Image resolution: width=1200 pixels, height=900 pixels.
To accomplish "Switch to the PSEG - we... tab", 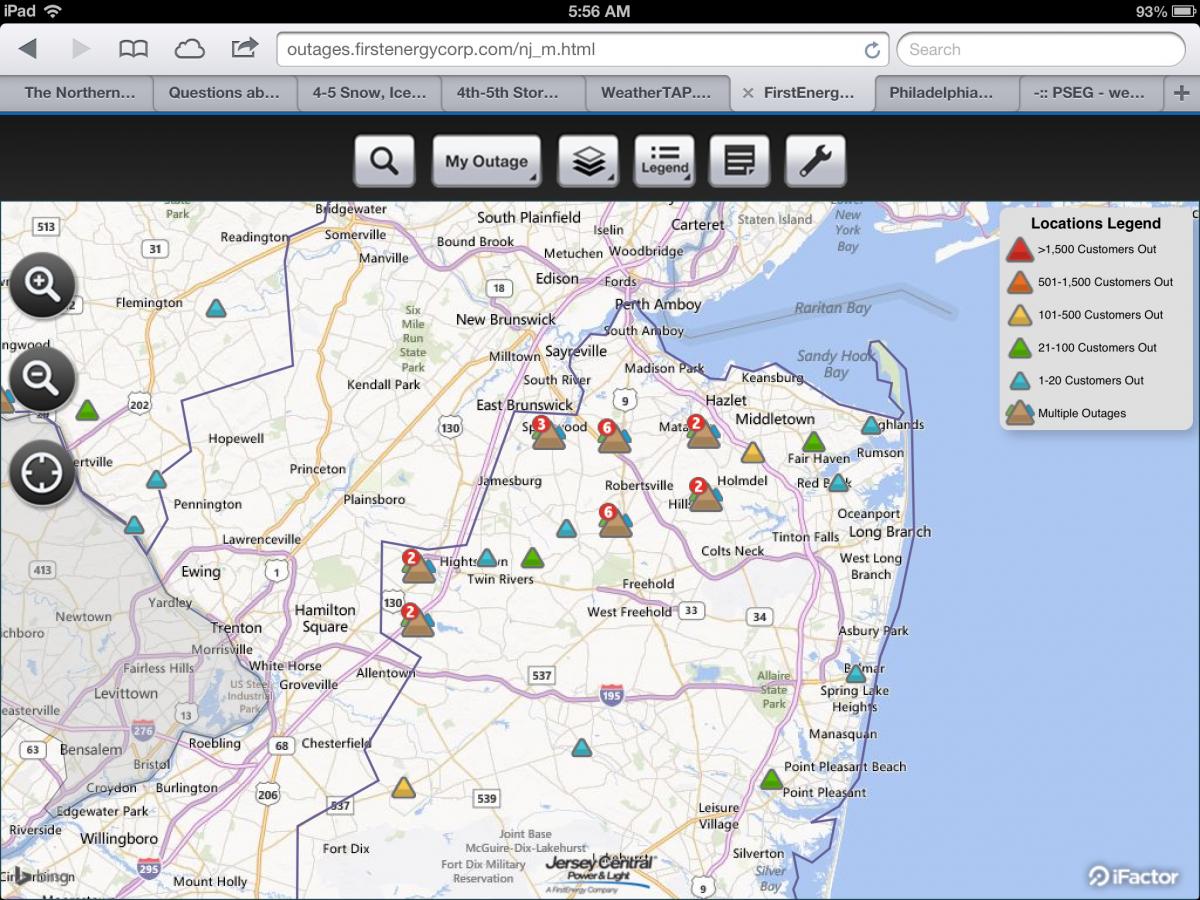I will [x=1091, y=93].
